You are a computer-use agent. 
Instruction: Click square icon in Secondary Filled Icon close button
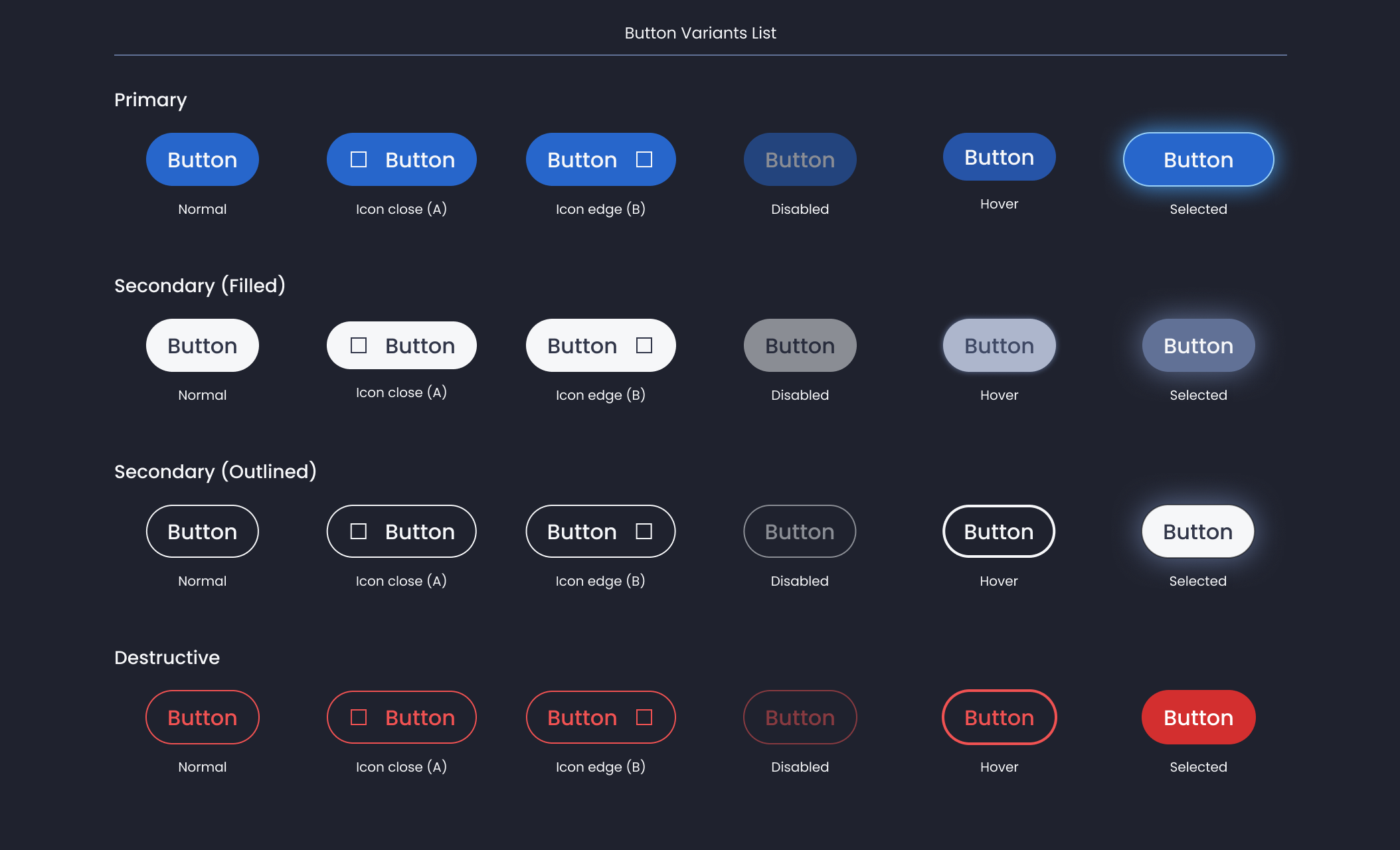(x=359, y=345)
